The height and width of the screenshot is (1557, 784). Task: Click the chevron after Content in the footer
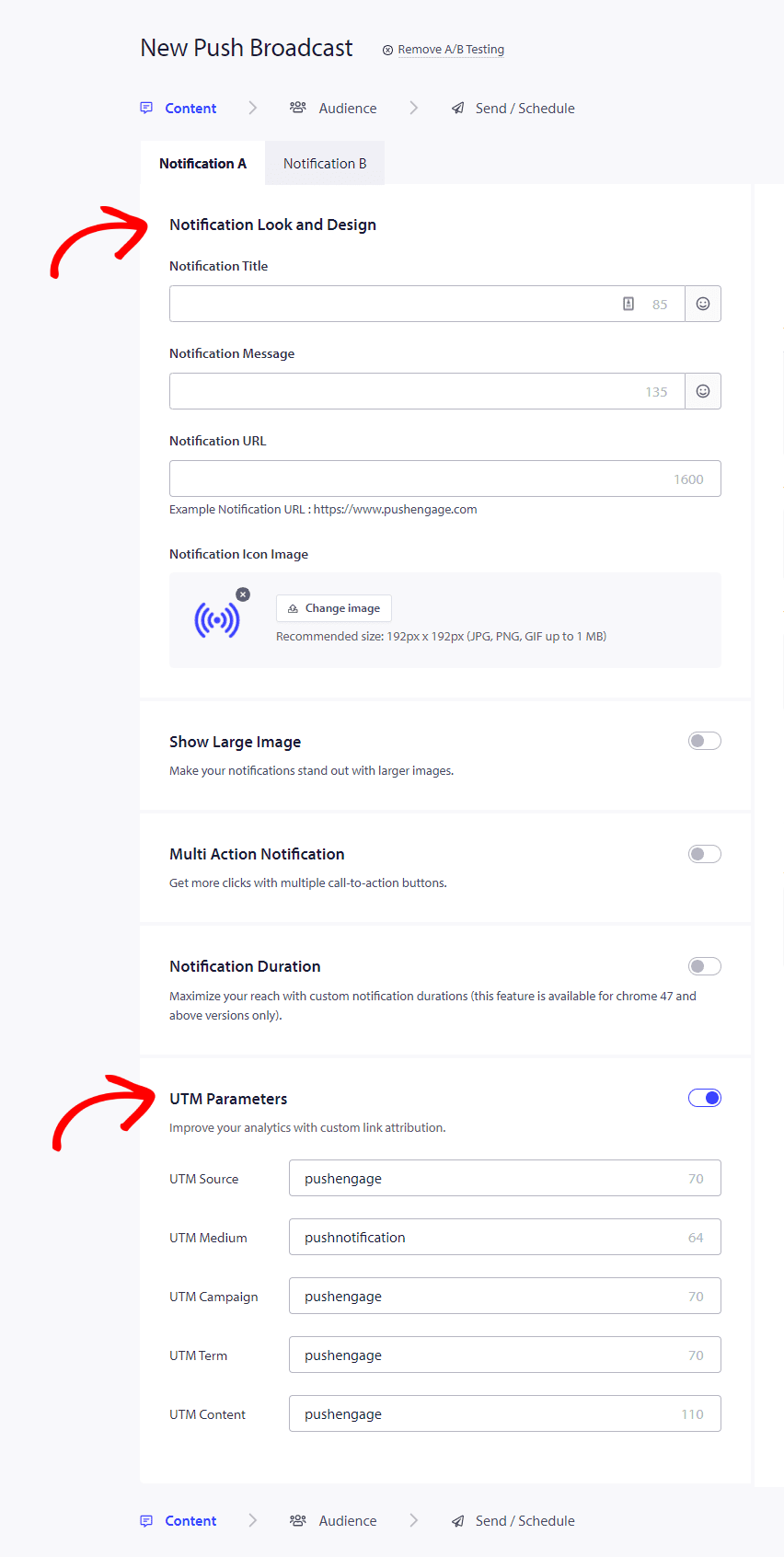tap(252, 1520)
